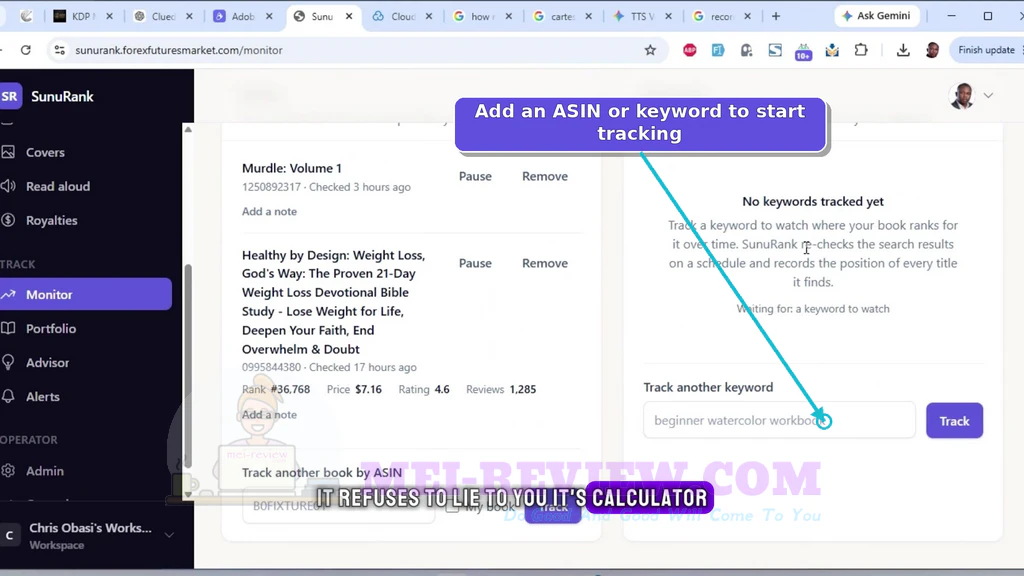Open the Covers sidebar icon

pyautogui.click(x=8, y=152)
